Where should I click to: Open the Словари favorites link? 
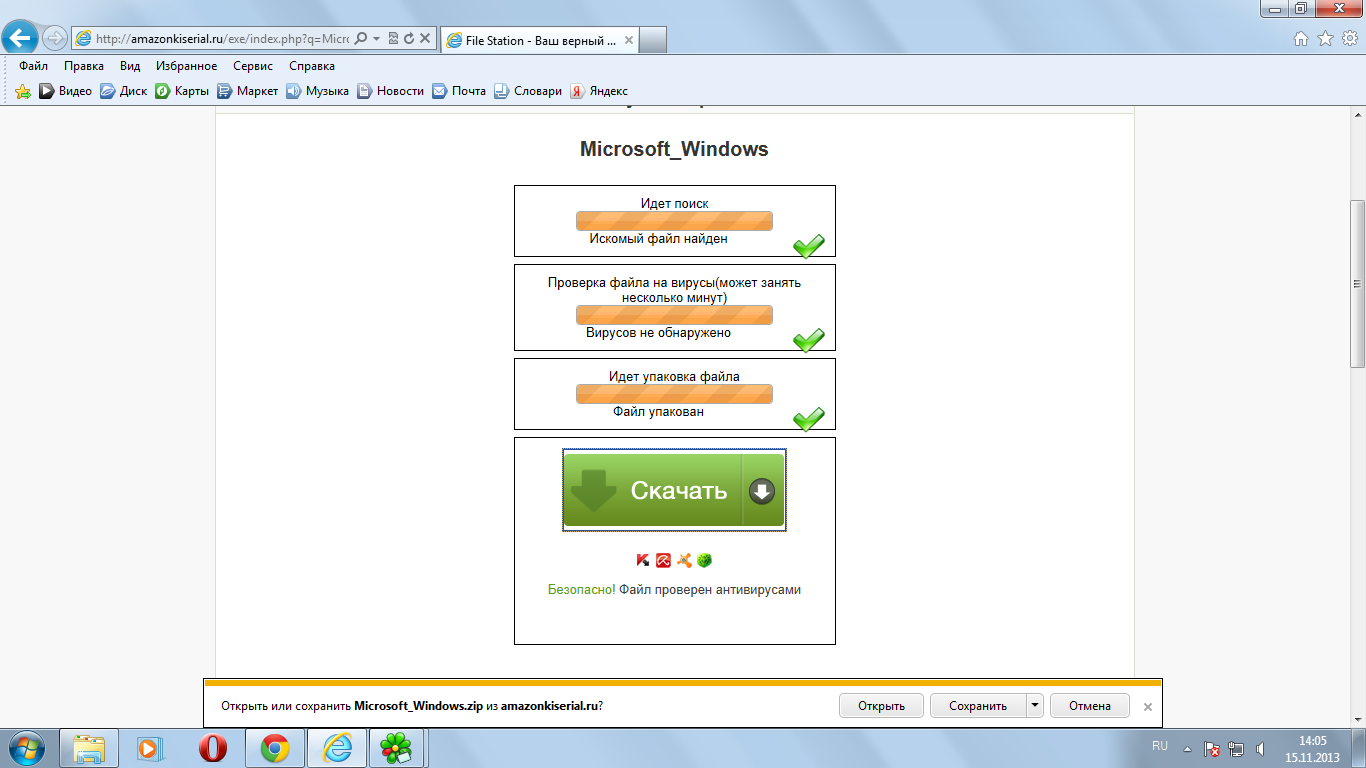point(528,91)
